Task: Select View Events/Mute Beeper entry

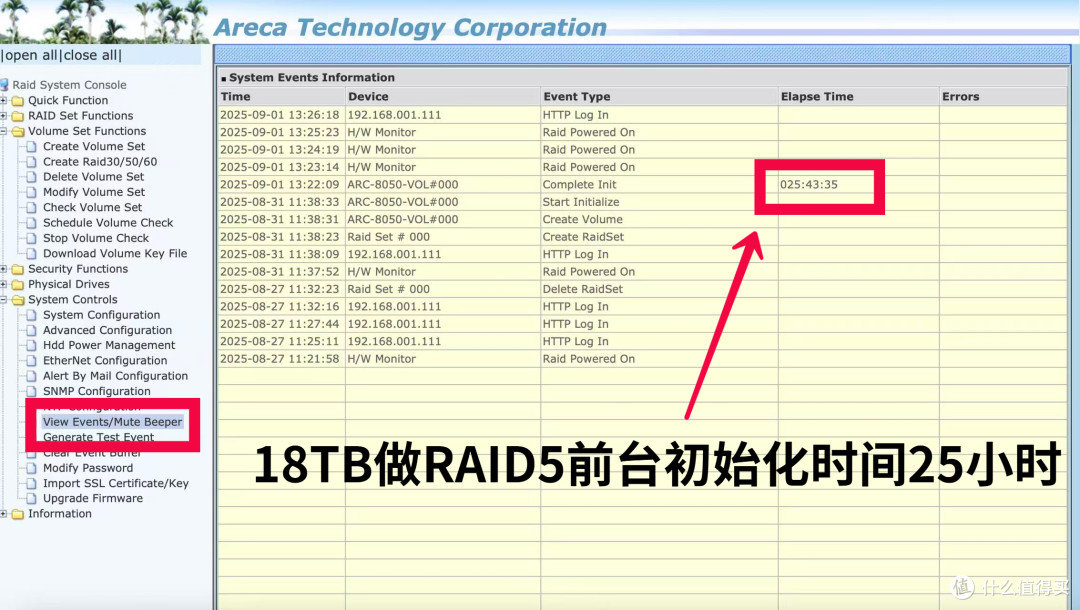Action: pyautogui.click(x=112, y=422)
